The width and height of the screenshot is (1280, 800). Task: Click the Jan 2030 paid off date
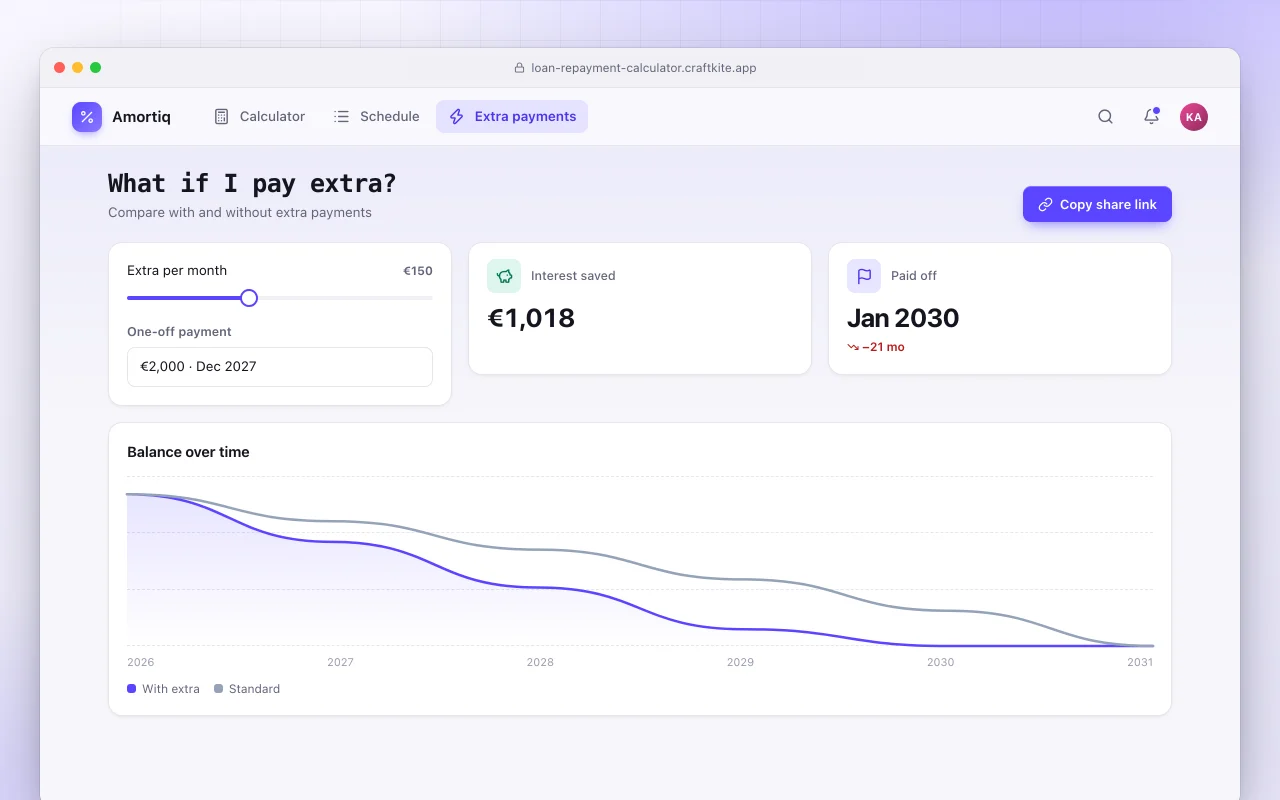tap(903, 318)
